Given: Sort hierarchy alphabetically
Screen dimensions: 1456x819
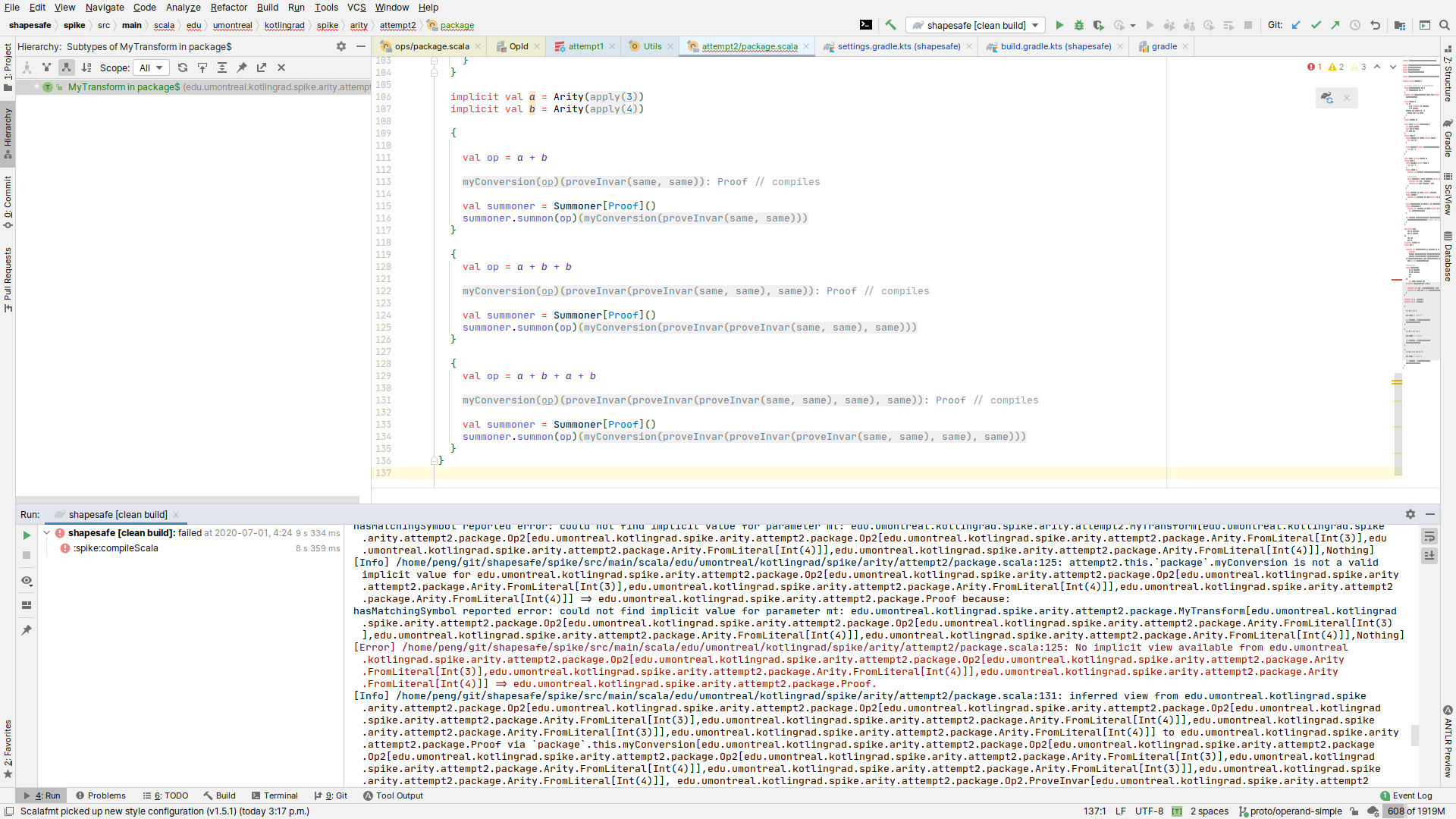Looking at the screenshot, I should click(x=86, y=67).
